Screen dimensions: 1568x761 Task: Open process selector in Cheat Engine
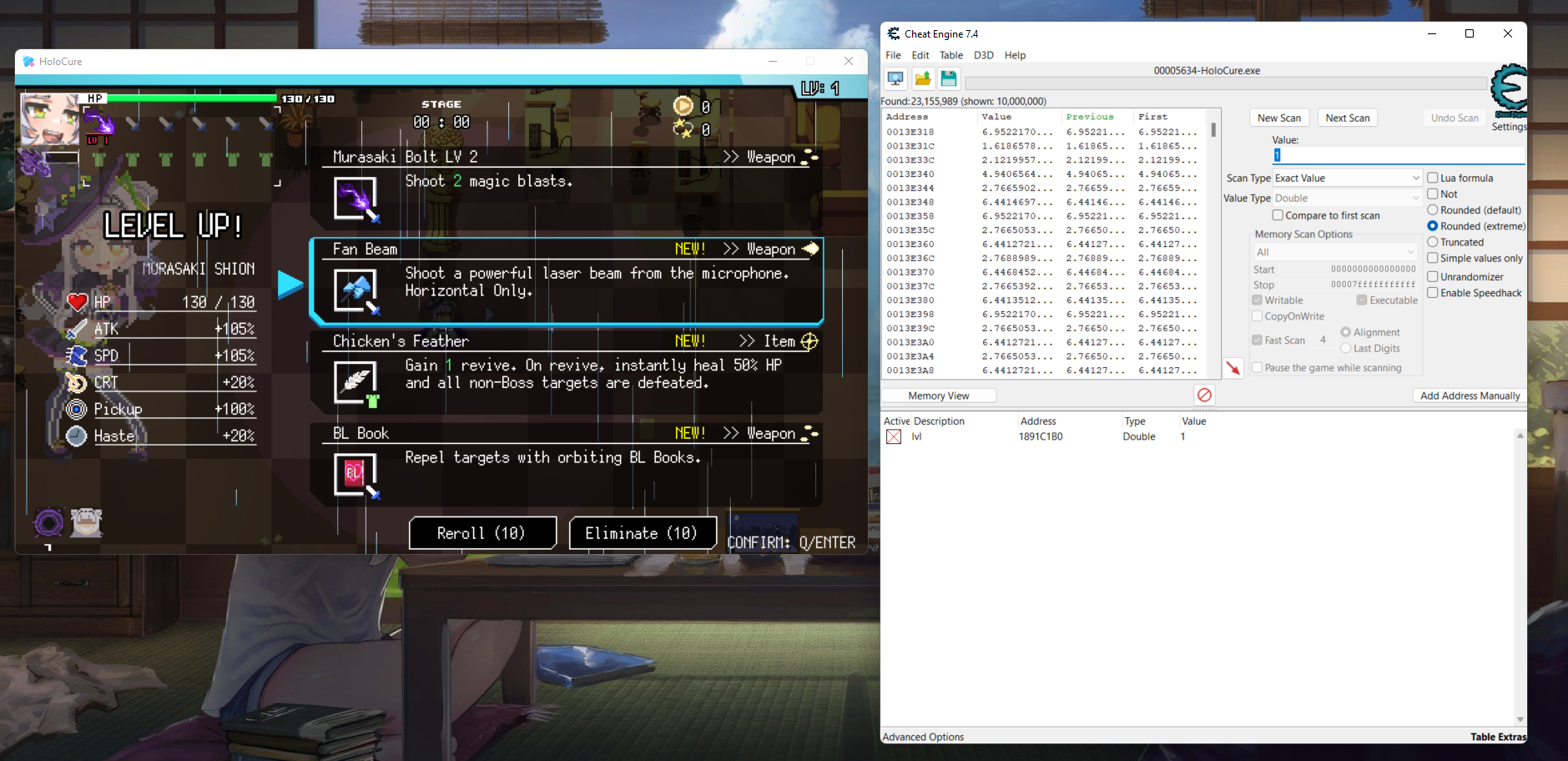pos(895,78)
